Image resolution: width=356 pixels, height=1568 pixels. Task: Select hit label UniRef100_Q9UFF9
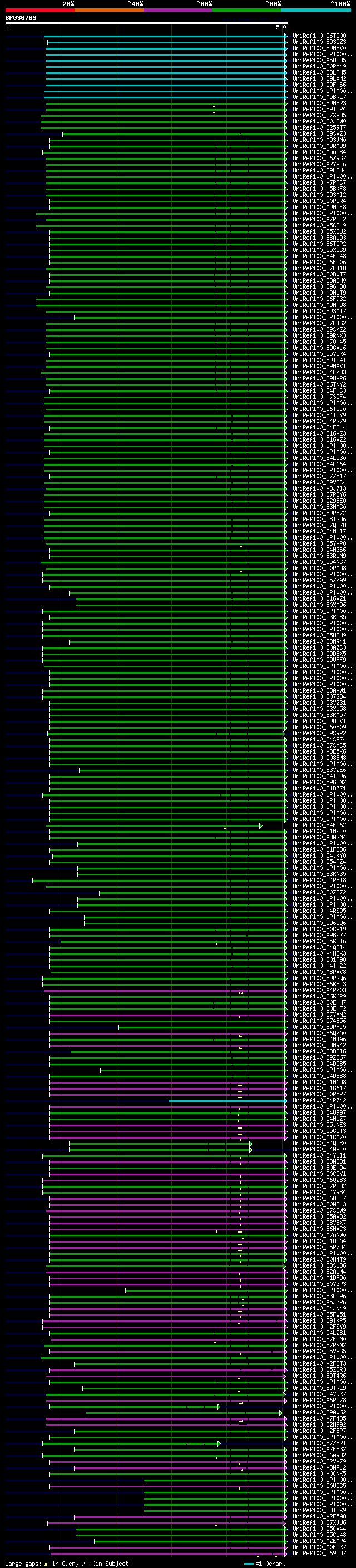319,660
